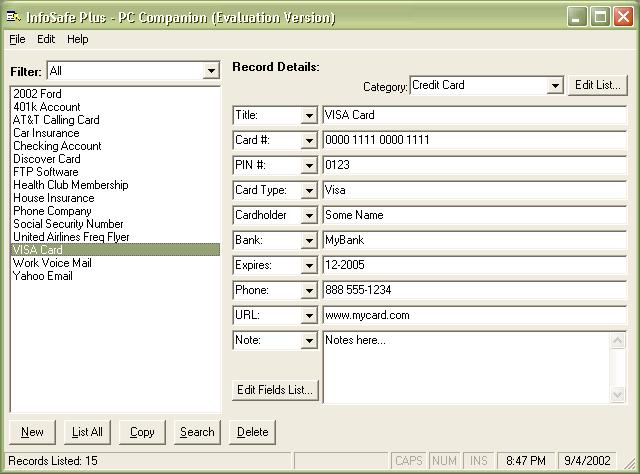Click the Notes scrollbar down arrow
Screen dimensions: 640x474
(618, 395)
